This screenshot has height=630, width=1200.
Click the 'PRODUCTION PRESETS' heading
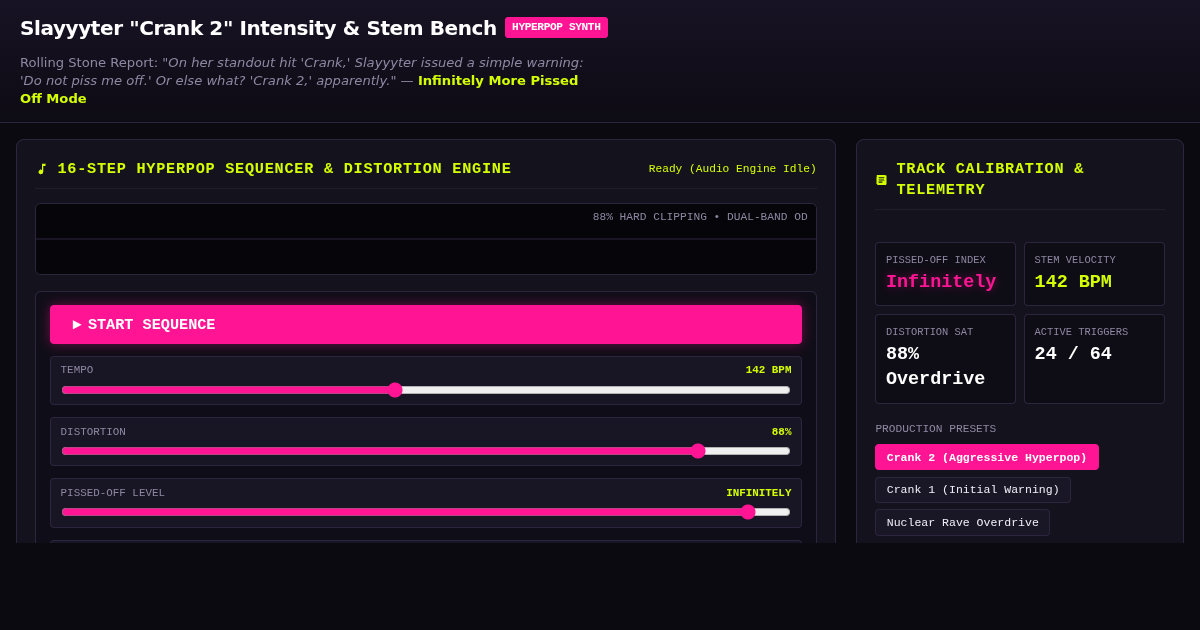[936, 429]
